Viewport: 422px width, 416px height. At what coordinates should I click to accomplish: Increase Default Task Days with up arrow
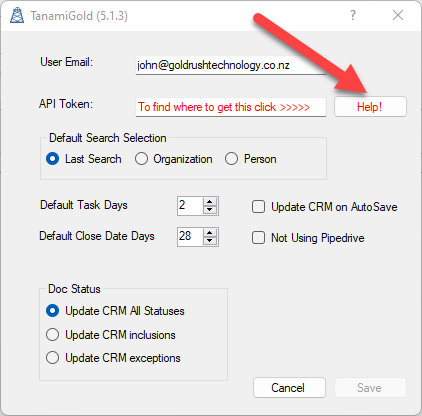coord(210,202)
